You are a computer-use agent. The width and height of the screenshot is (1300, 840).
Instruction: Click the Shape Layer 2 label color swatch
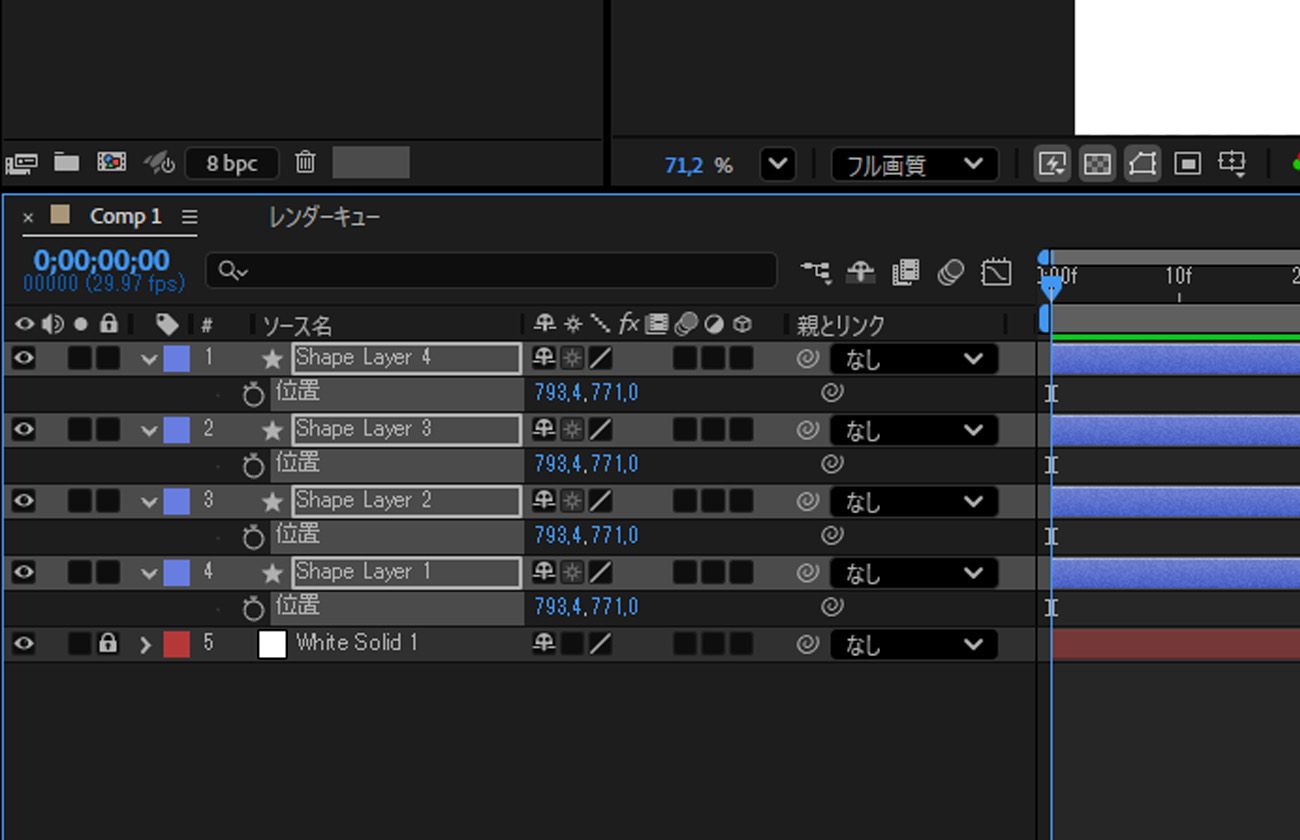177,501
